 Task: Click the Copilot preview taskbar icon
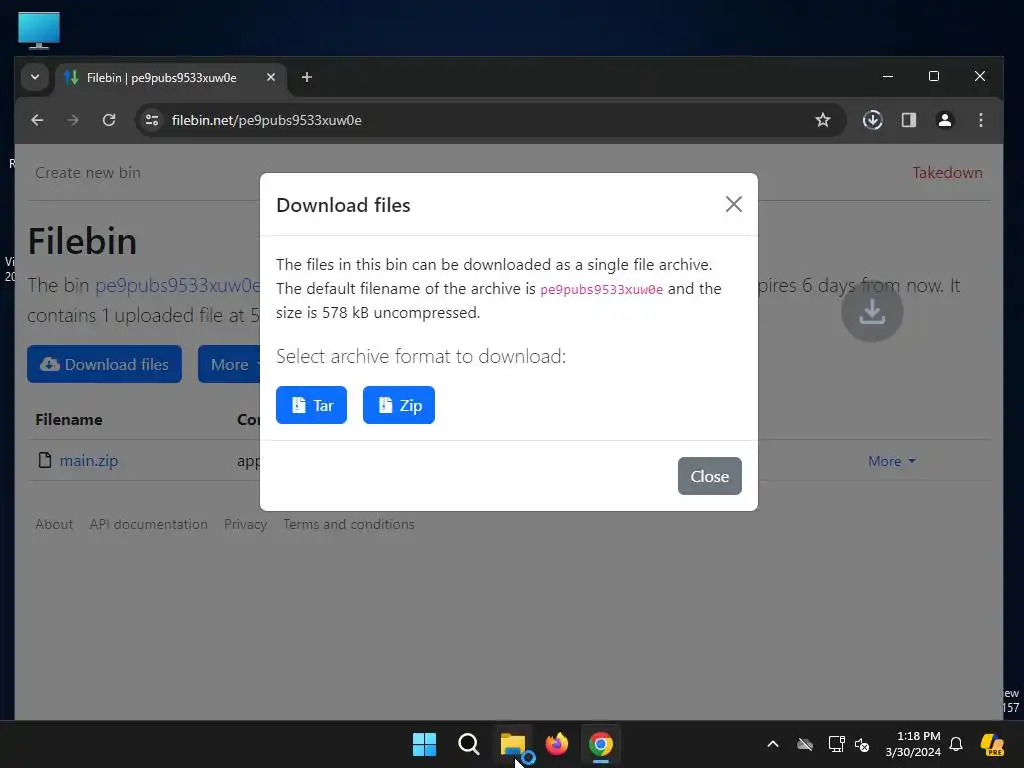tap(992, 744)
